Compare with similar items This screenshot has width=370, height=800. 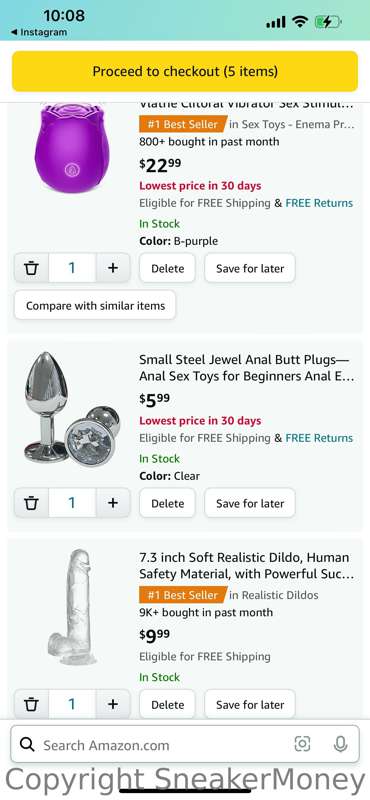coord(95,306)
